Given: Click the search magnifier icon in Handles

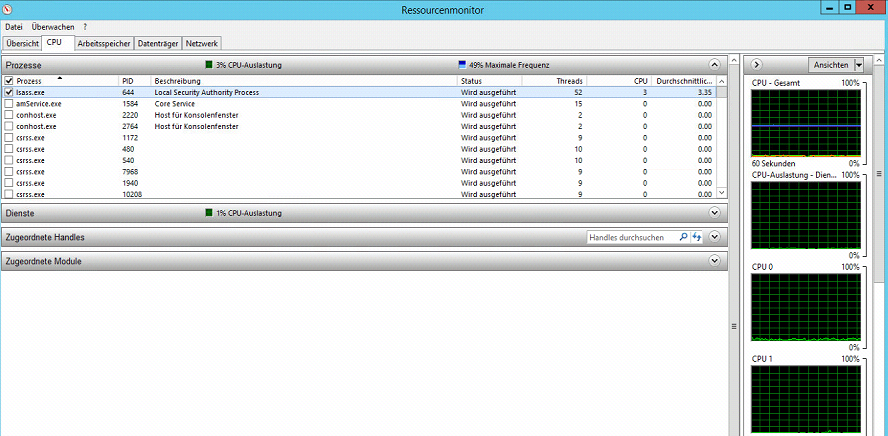Looking at the screenshot, I should point(683,237).
